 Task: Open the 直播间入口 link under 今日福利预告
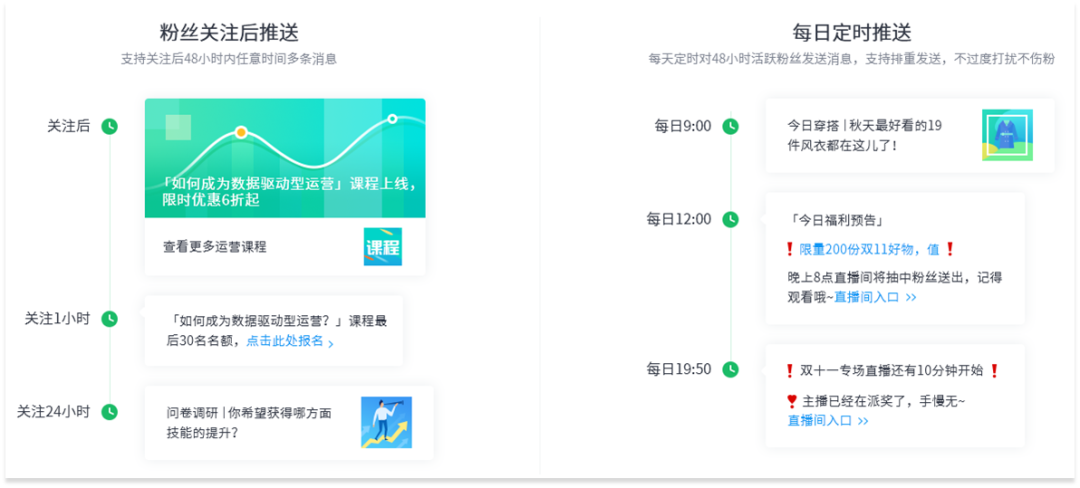875,297
